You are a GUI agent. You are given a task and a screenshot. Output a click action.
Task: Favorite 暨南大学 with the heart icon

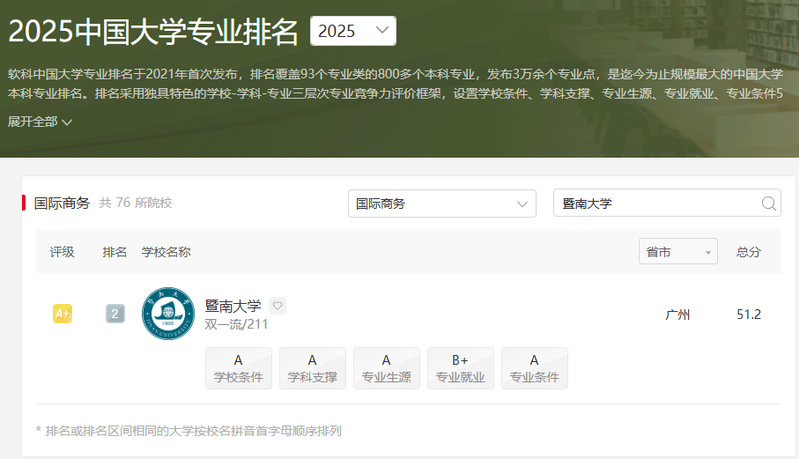[x=278, y=306]
